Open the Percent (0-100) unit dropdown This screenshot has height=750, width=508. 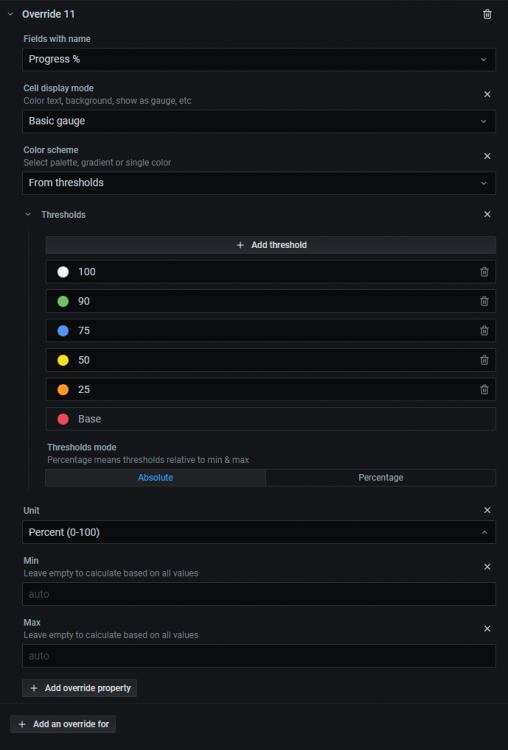(259, 532)
